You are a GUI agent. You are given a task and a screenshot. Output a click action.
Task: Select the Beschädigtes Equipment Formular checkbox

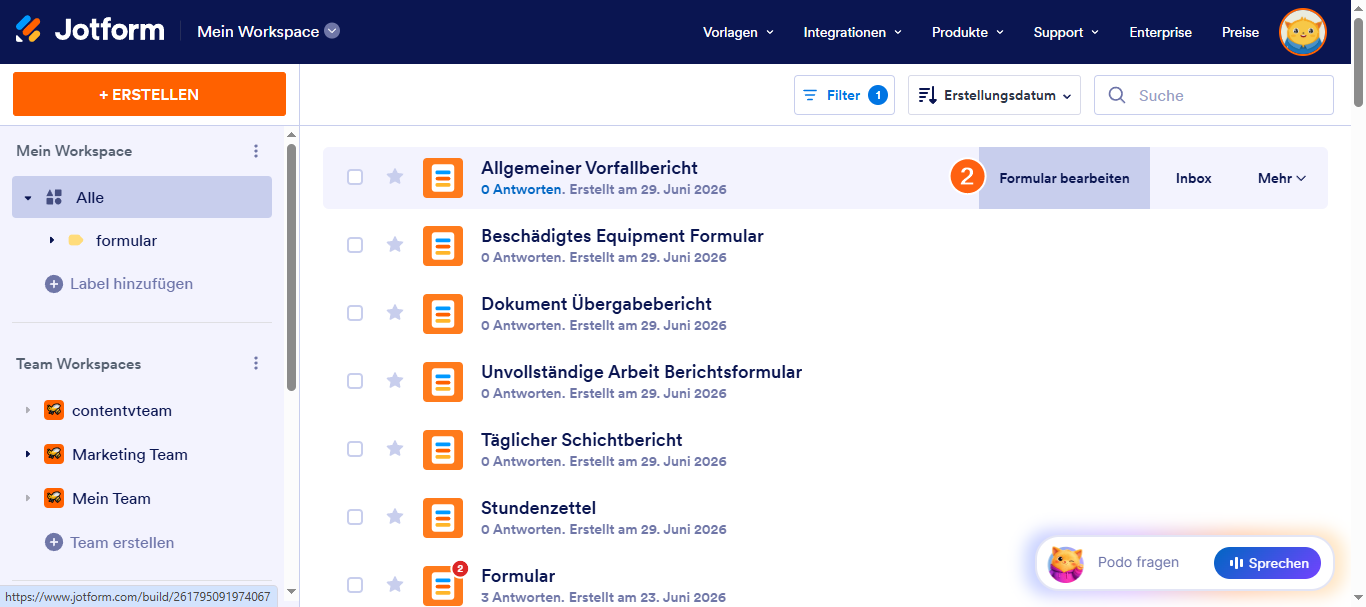[355, 245]
